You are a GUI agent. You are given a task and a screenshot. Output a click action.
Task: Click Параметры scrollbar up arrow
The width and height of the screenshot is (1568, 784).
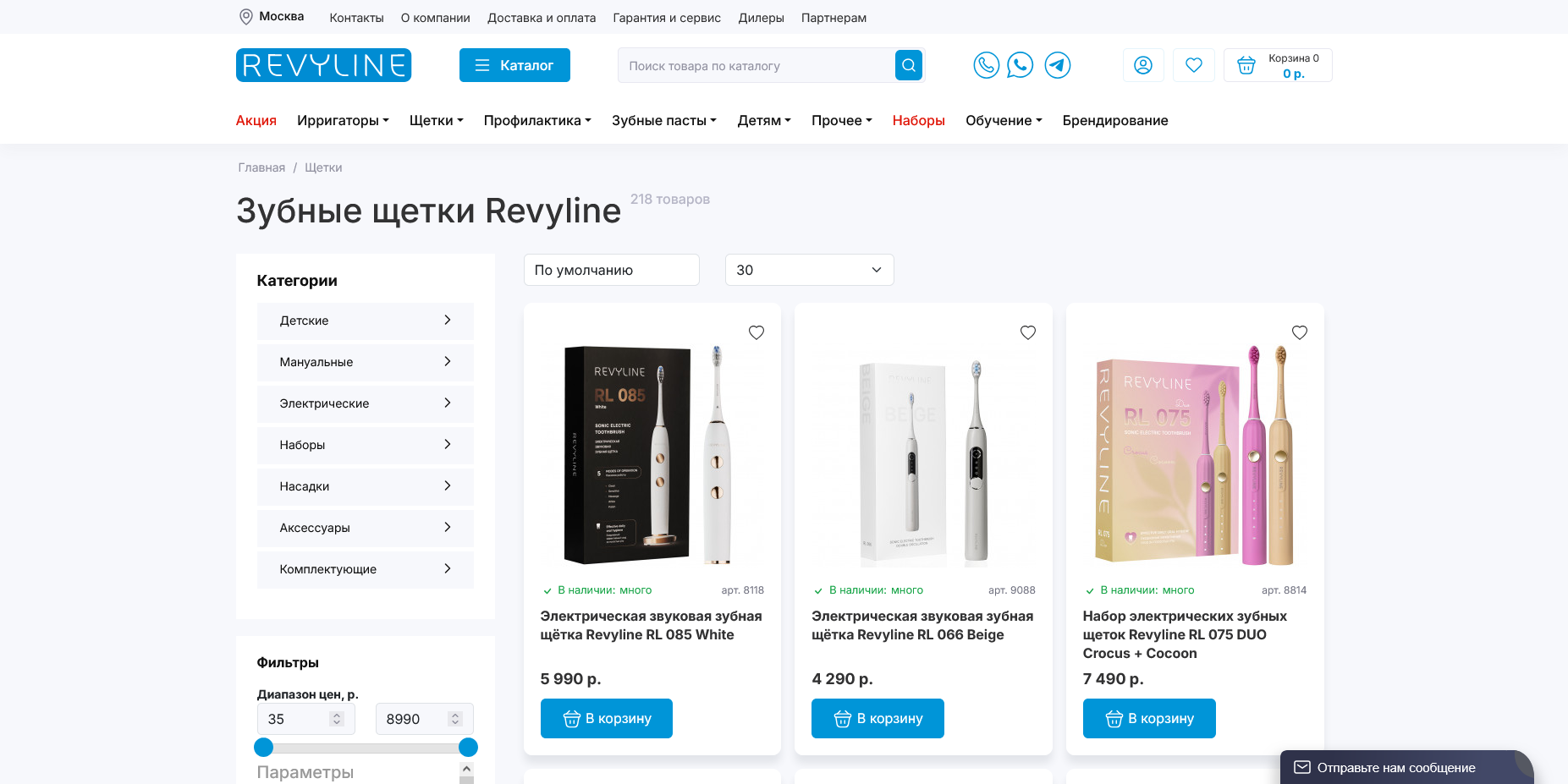point(466,769)
